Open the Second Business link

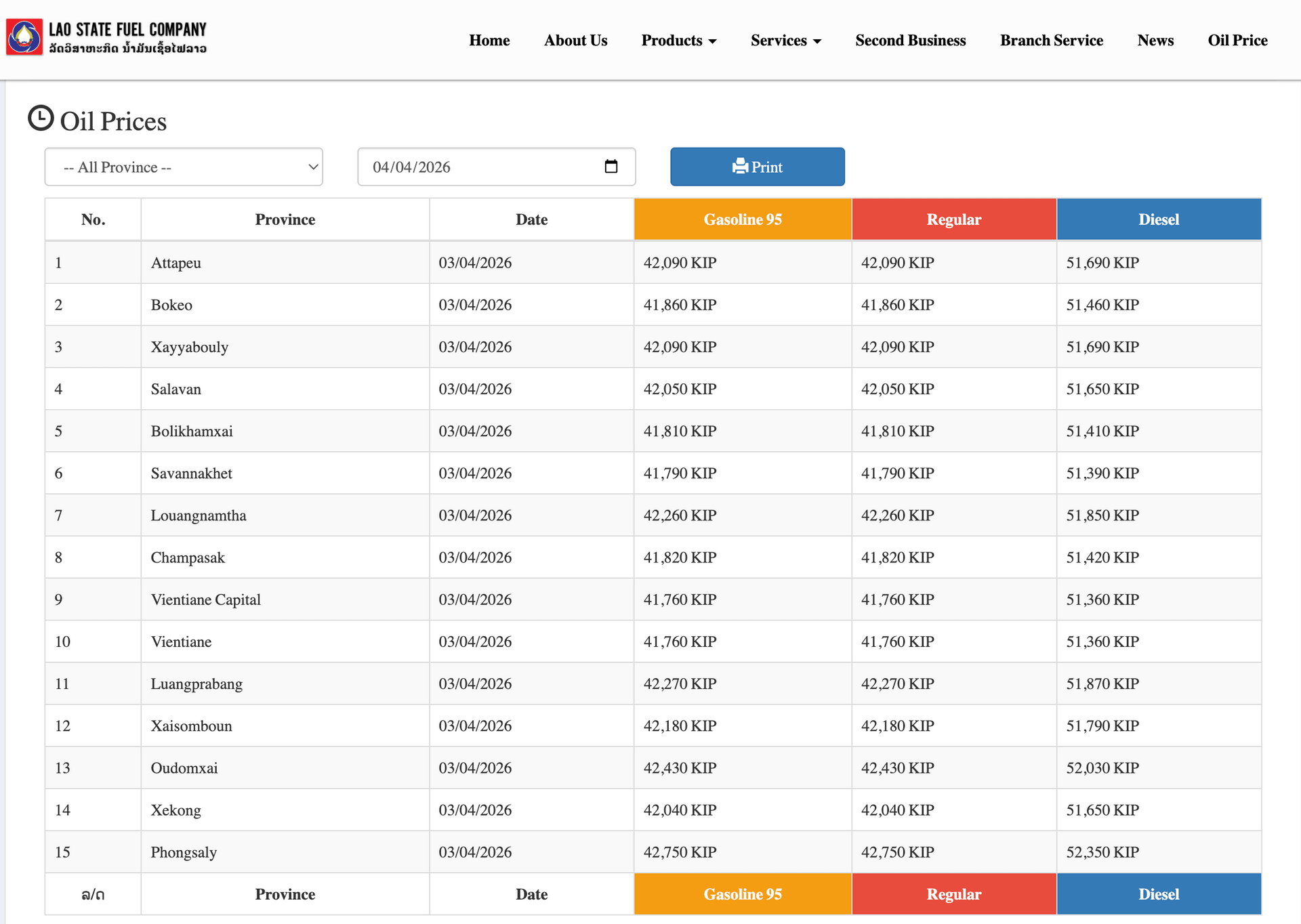911,41
